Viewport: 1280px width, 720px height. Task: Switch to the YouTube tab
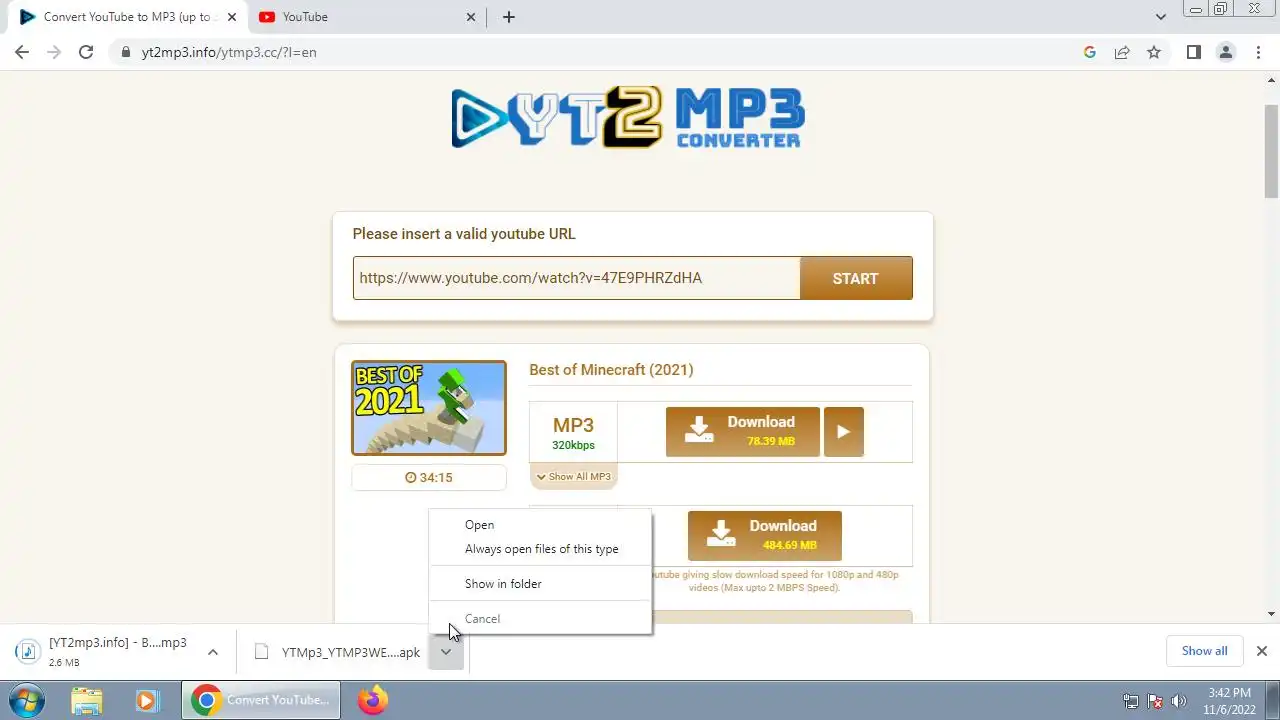pyautogui.click(x=367, y=17)
